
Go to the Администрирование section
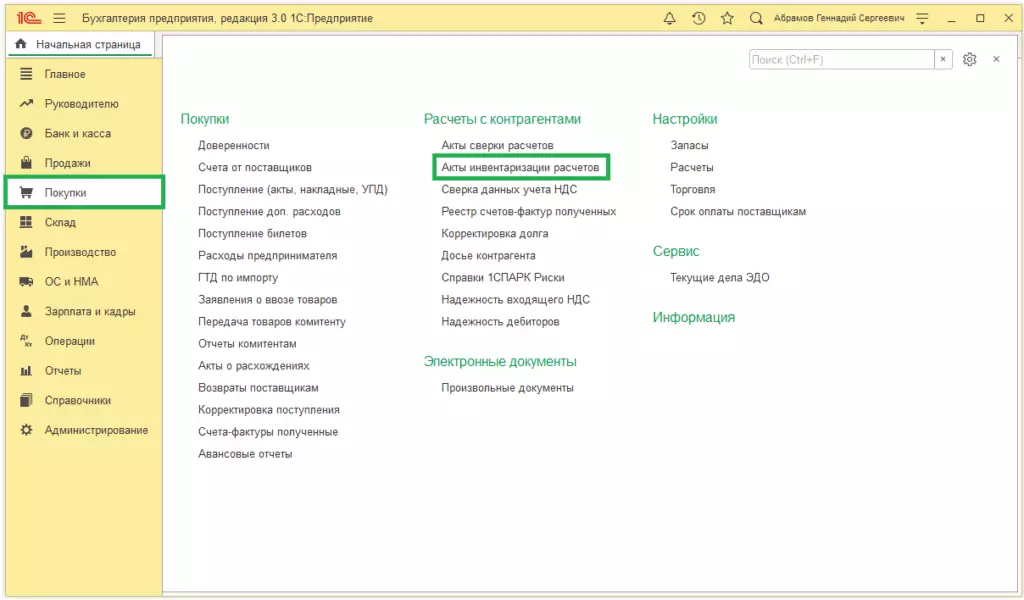click(x=96, y=430)
